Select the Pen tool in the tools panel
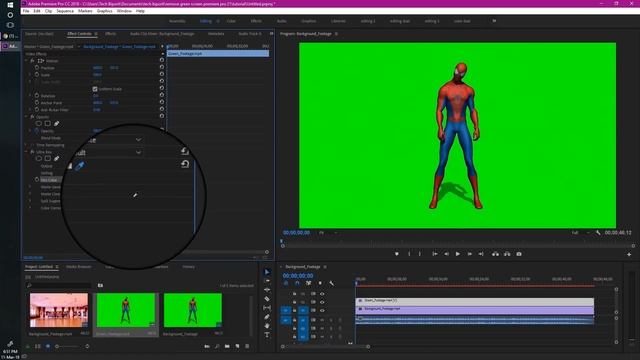This screenshot has width=640, height=360. (267, 317)
